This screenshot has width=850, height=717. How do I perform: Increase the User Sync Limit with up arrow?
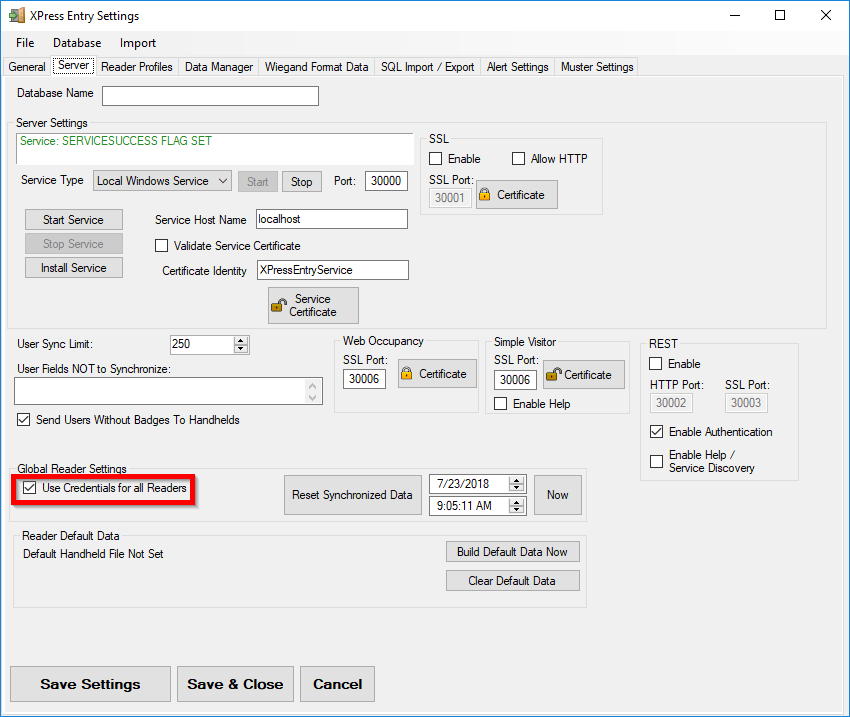(x=241, y=340)
